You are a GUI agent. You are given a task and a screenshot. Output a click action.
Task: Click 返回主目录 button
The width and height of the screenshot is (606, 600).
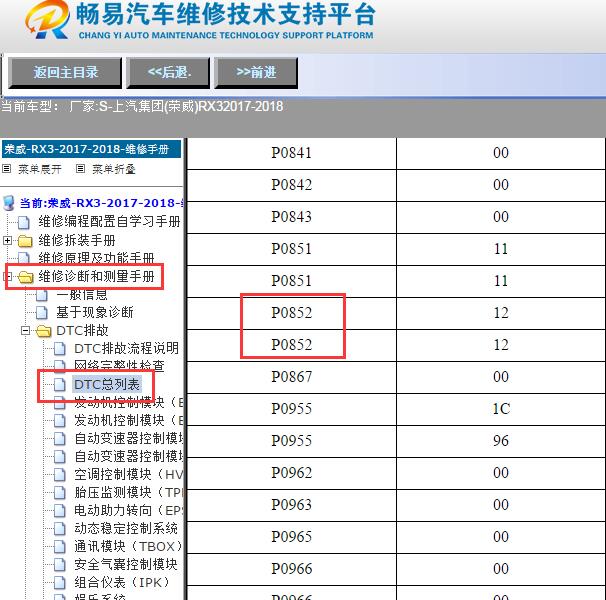(65, 73)
